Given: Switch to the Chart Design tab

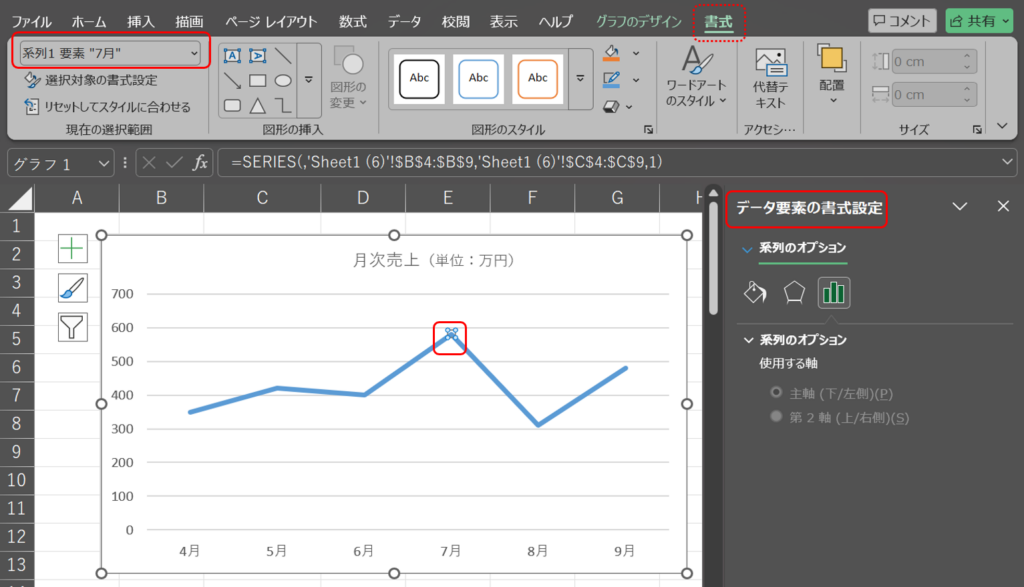Looking at the screenshot, I should [639, 22].
